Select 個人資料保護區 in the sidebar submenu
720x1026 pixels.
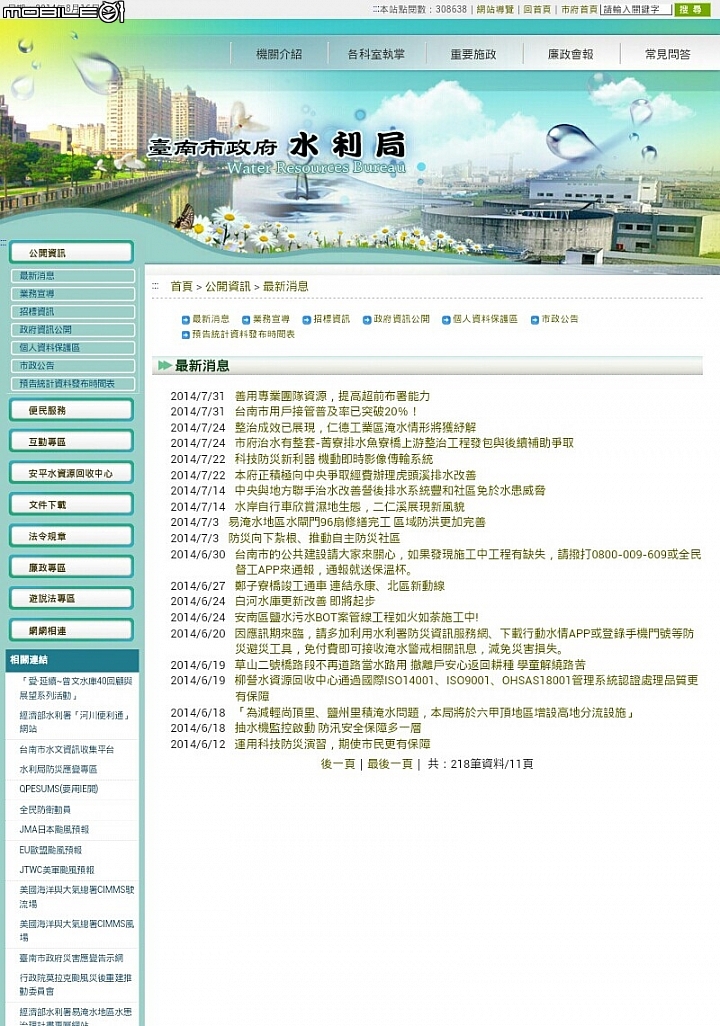(73, 348)
